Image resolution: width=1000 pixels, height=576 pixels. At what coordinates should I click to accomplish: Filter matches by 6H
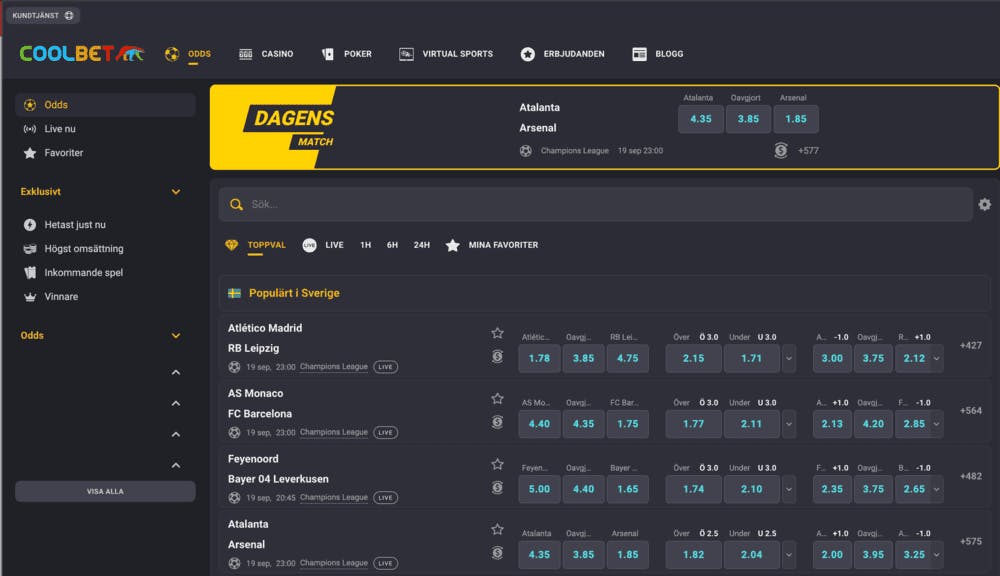392,245
